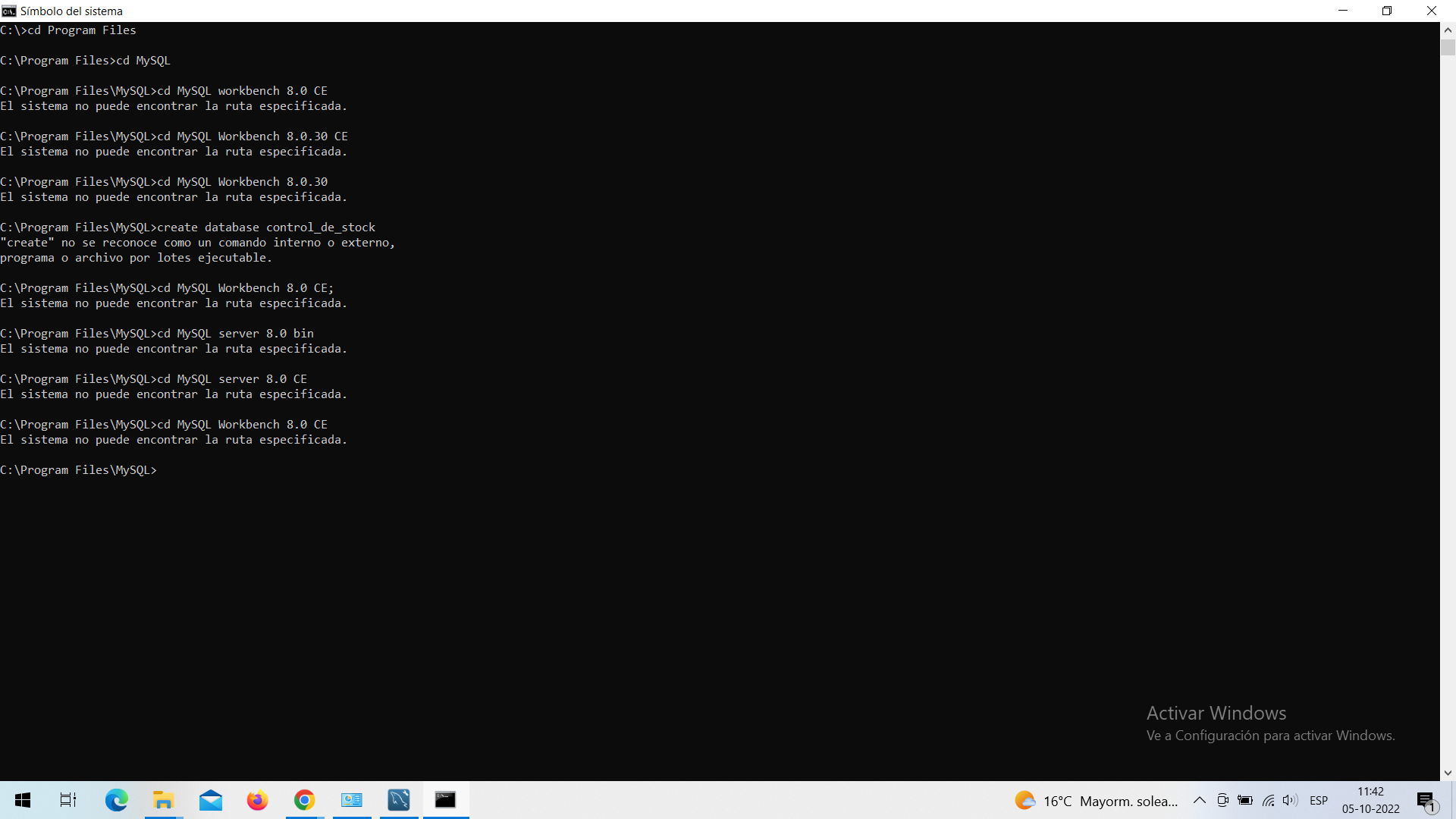This screenshot has height=819, width=1456.
Task: Change the ESP input language
Action: [1319, 801]
